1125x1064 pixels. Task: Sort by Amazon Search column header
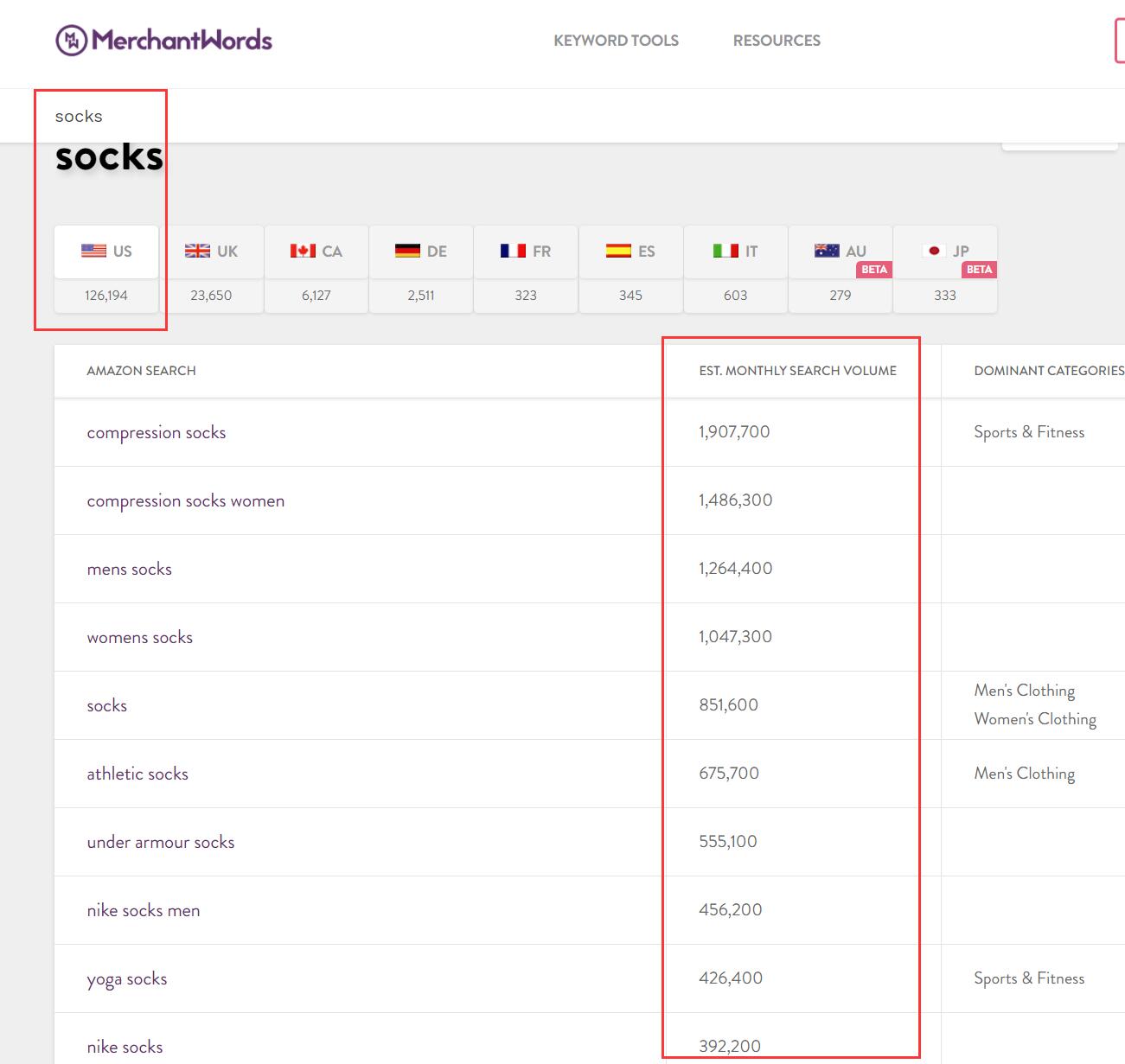[x=141, y=371]
